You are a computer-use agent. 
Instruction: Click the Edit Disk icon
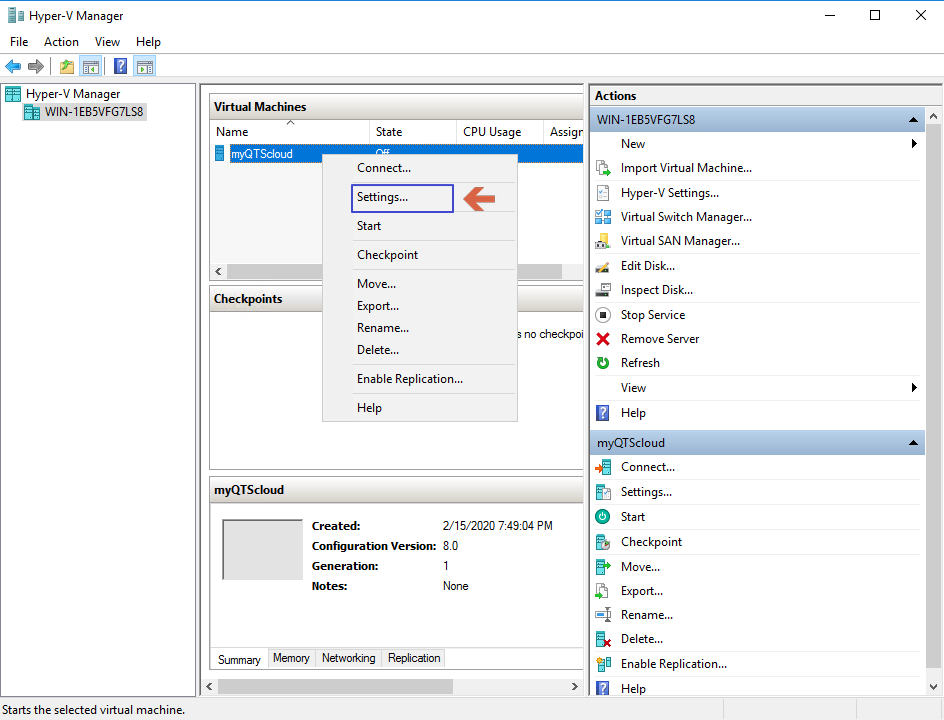click(x=603, y=266)
